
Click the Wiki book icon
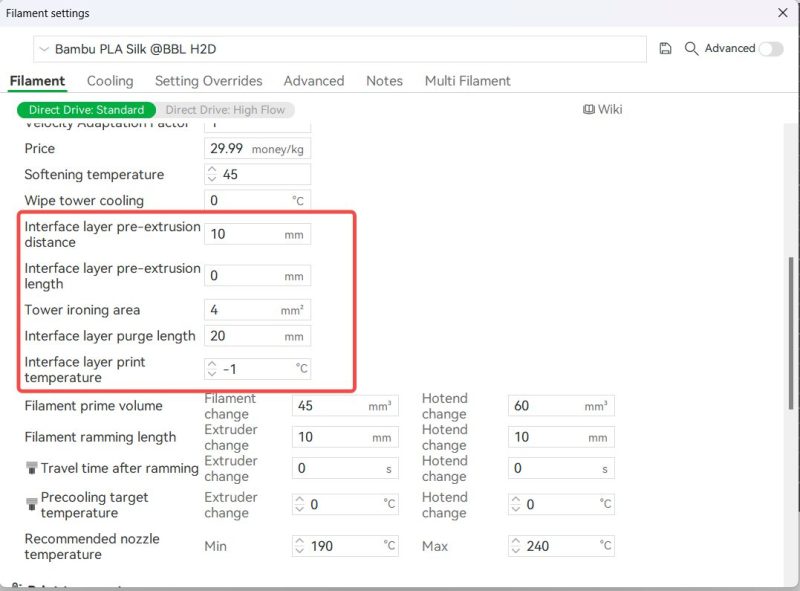point(589,109)
